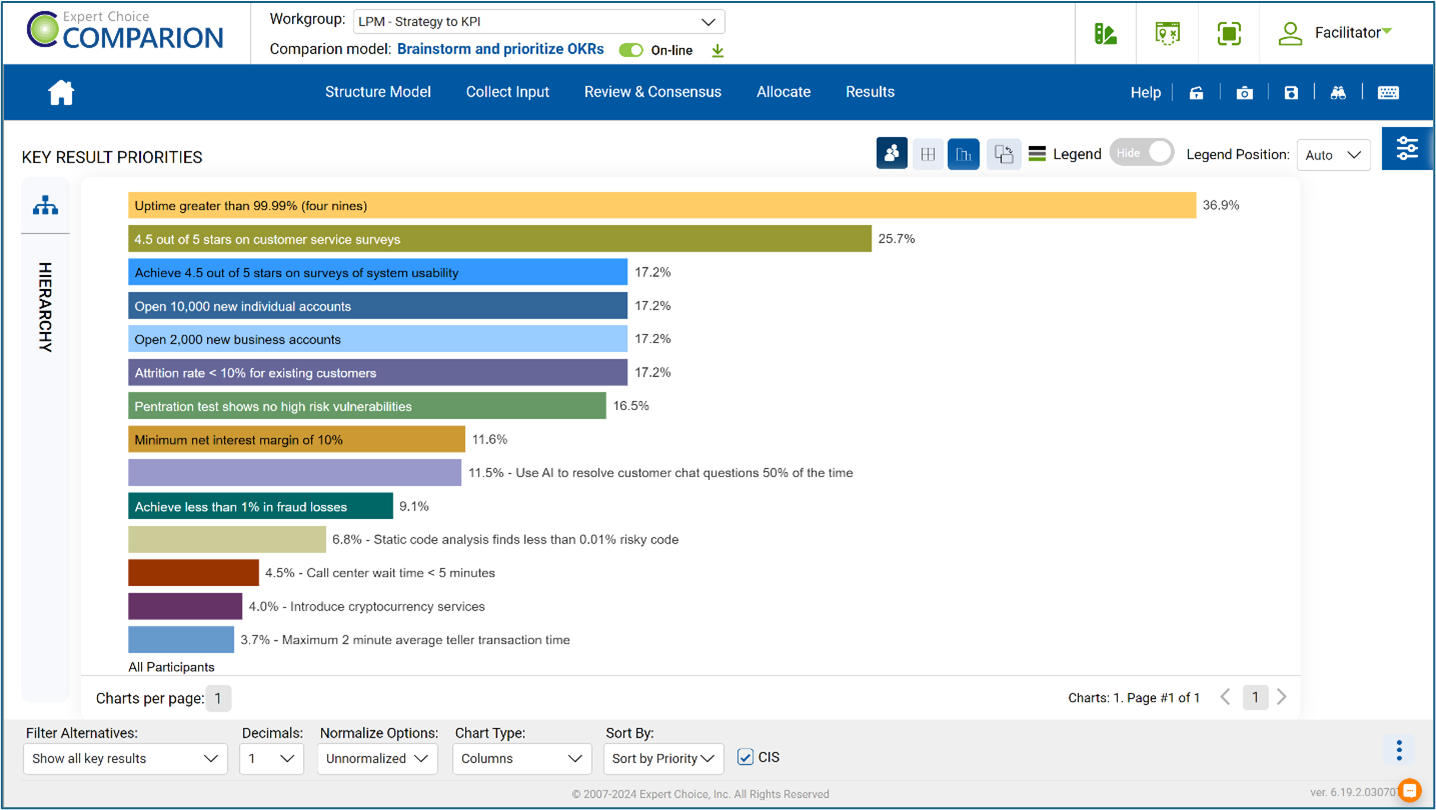This screenshot has width=1436, height=810.
Task: Open the Hierarchy sidebar panel
Action: [x=45, y=205]
